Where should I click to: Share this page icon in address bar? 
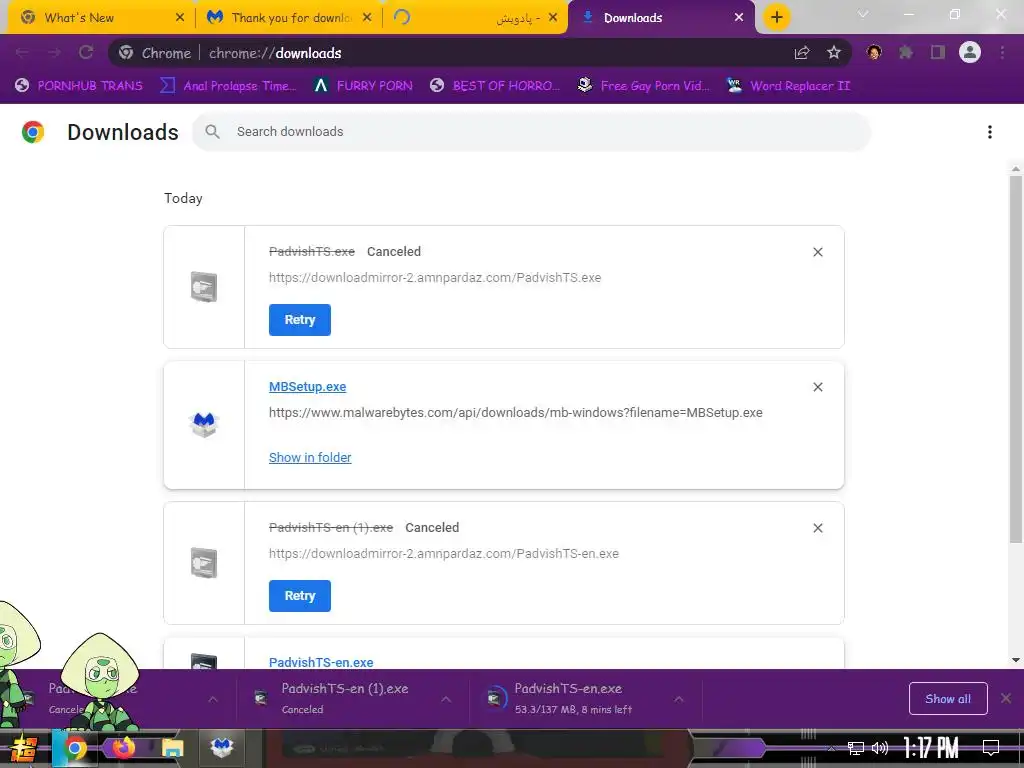[x=802, y=53]
